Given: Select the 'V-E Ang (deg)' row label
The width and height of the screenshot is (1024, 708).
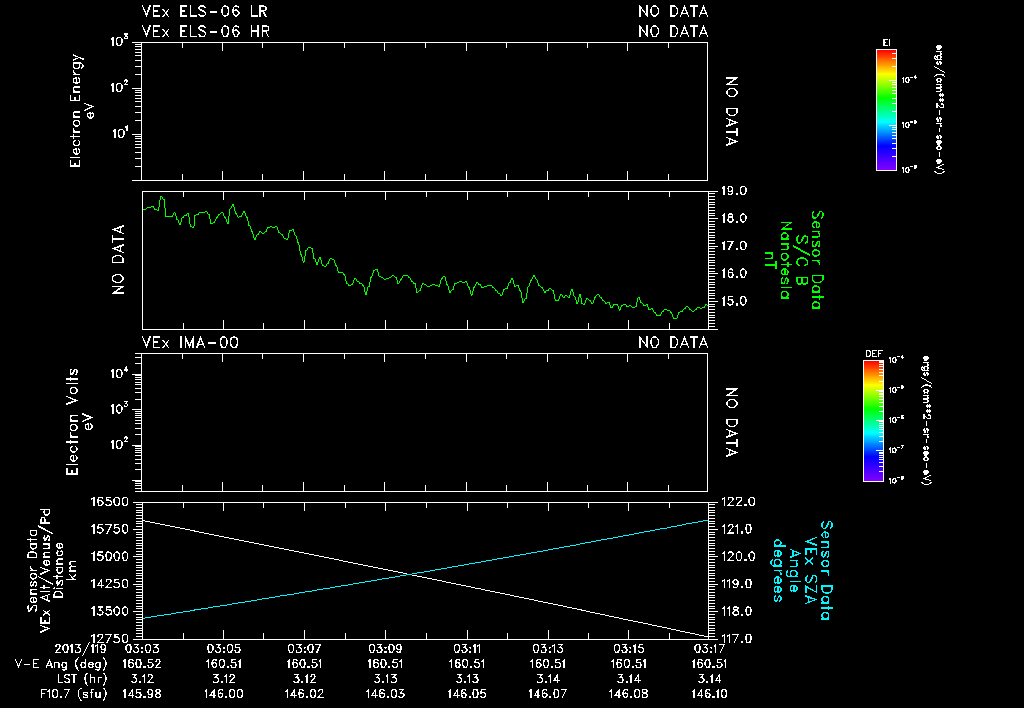Looking at the screenshot, I should [x=61, y=664].
